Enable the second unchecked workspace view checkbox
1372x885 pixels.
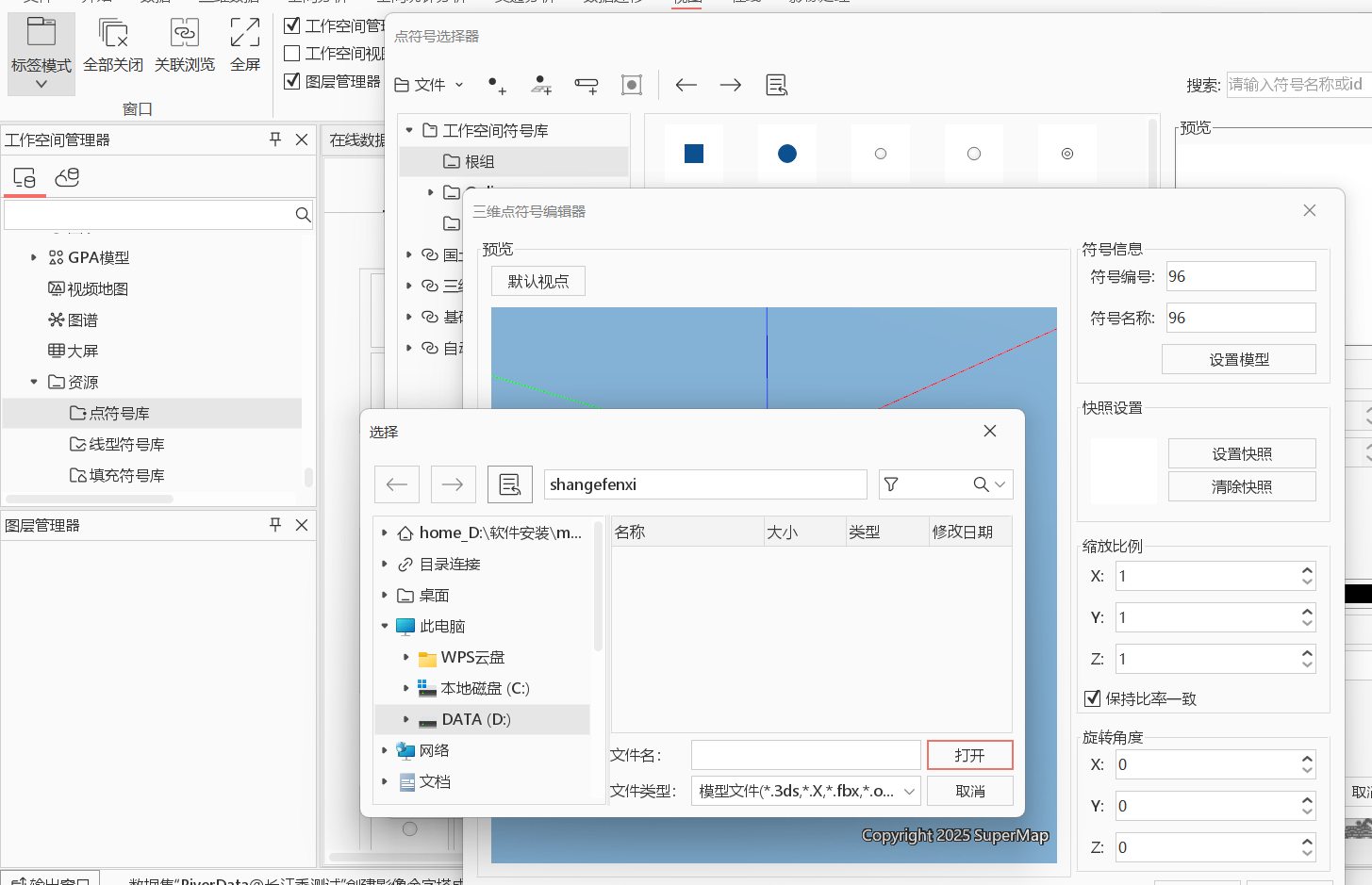pos(292,53)
